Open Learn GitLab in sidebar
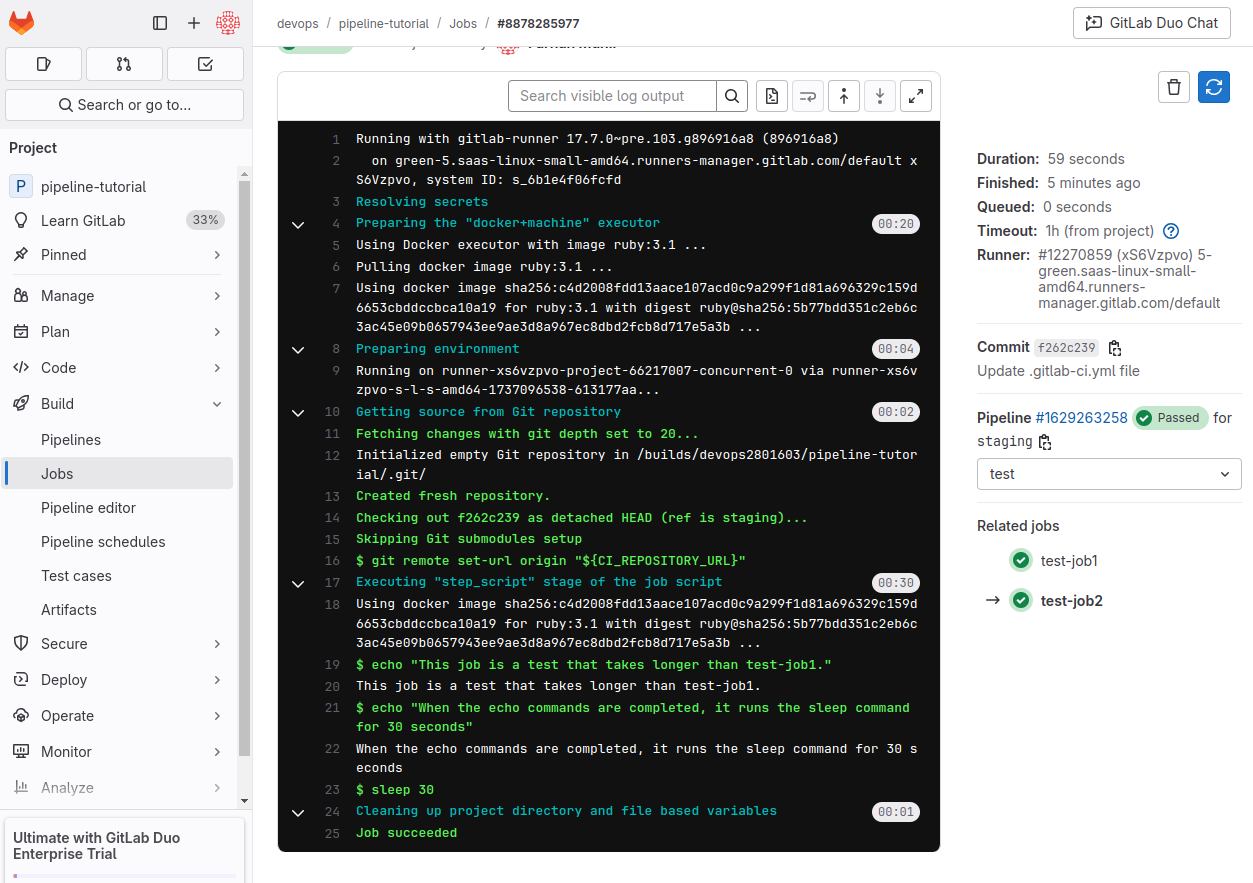The width and height of the screenshot is (1253, 883). 119,221
